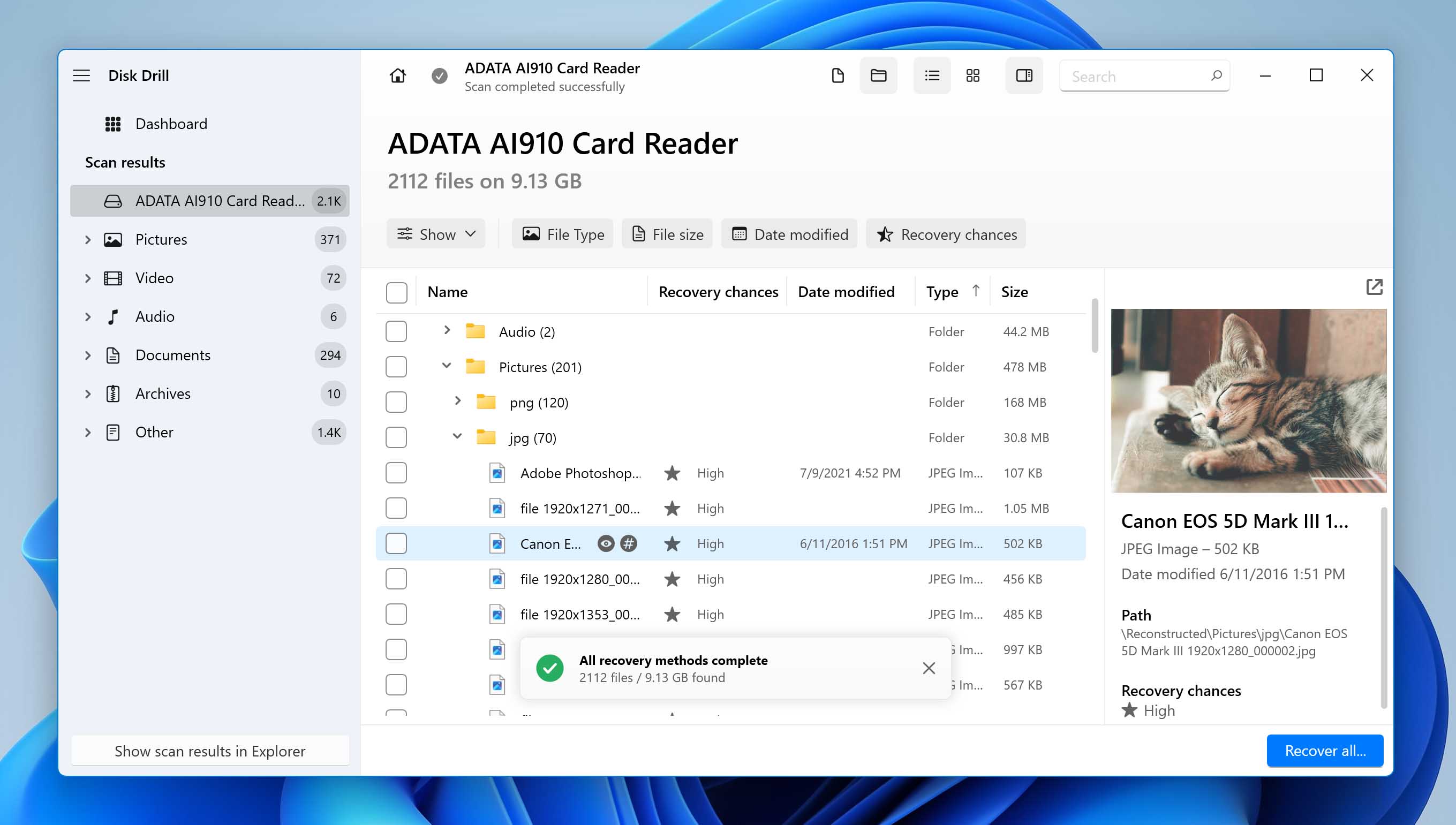The width and height of the screenshot is (1456, 825).
Task: Click the Search input field
Action: coord(1144,75)
